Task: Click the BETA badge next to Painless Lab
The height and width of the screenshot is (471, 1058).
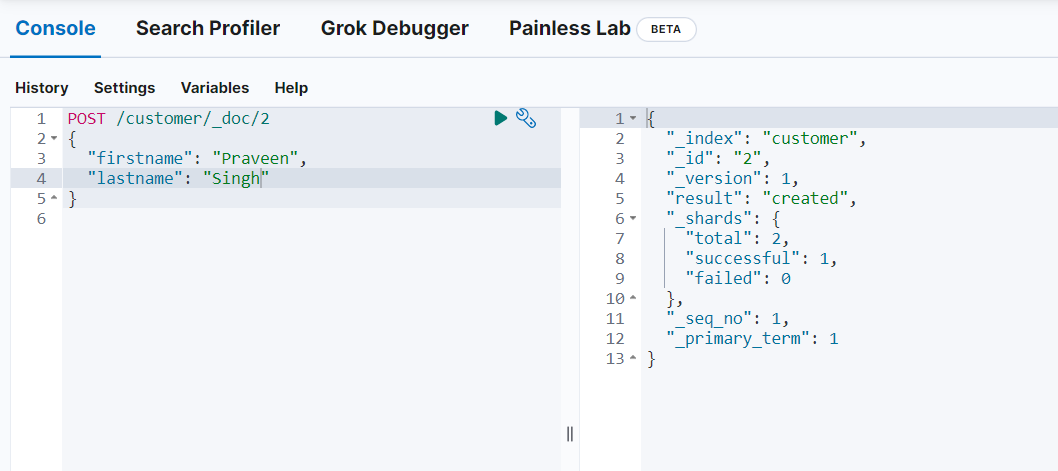Action: [x=666, y=30]
